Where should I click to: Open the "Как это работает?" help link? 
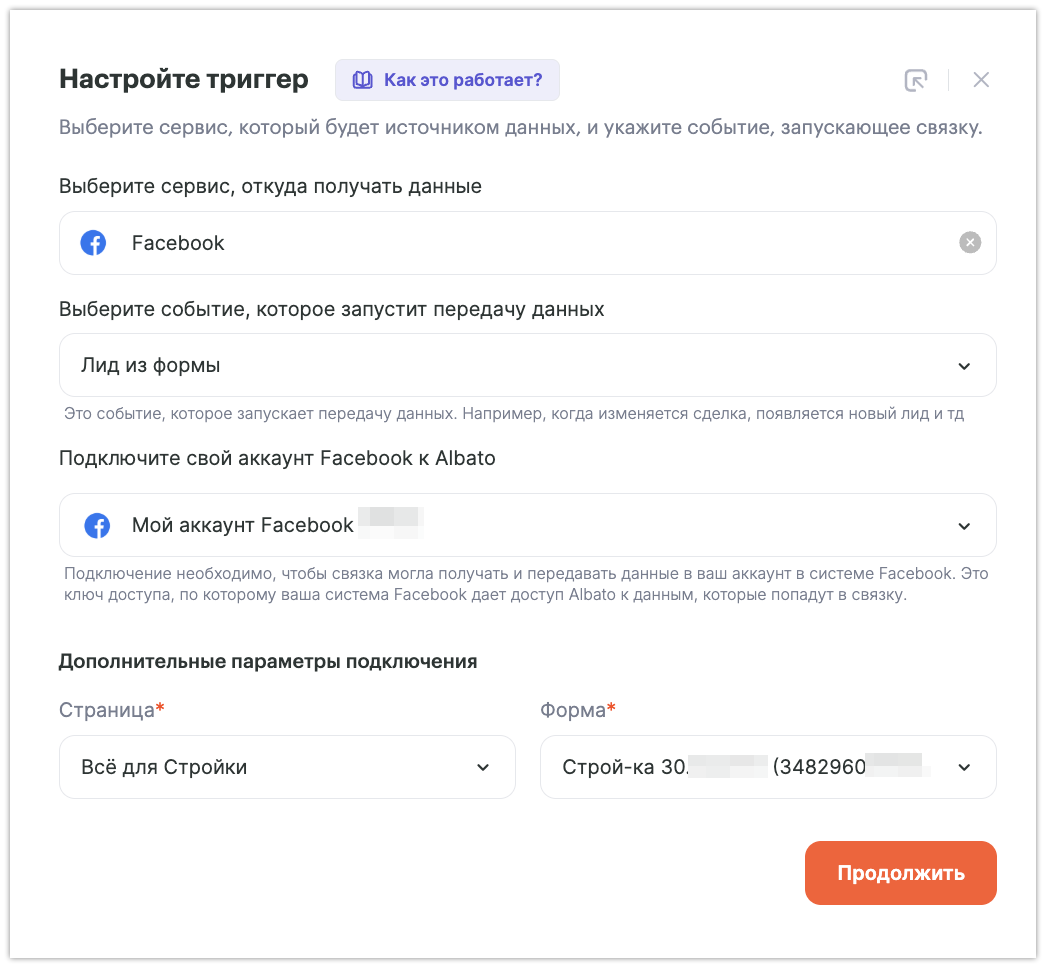(462, 80)
